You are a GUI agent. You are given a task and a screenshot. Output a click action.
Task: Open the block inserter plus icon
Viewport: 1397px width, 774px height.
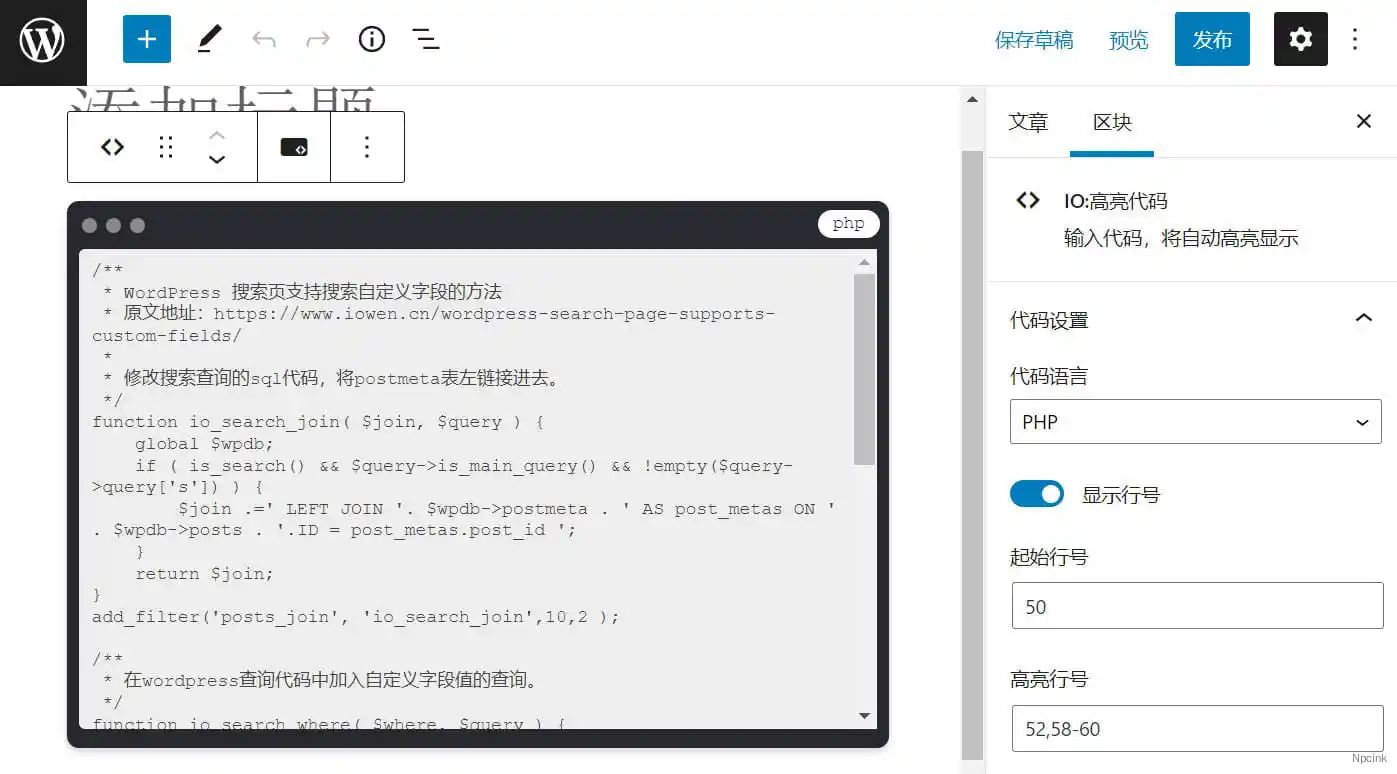click(146, 39)
